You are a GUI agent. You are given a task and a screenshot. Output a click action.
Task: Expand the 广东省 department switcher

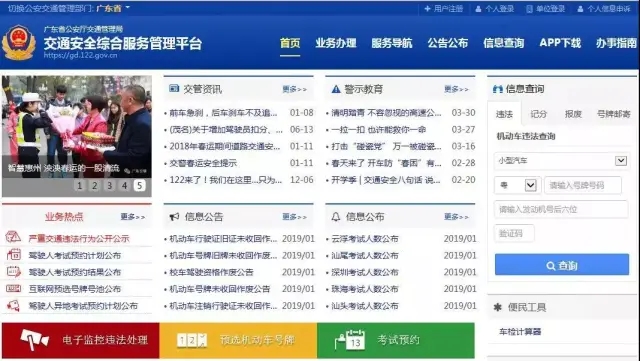click(x=113, y=8)
